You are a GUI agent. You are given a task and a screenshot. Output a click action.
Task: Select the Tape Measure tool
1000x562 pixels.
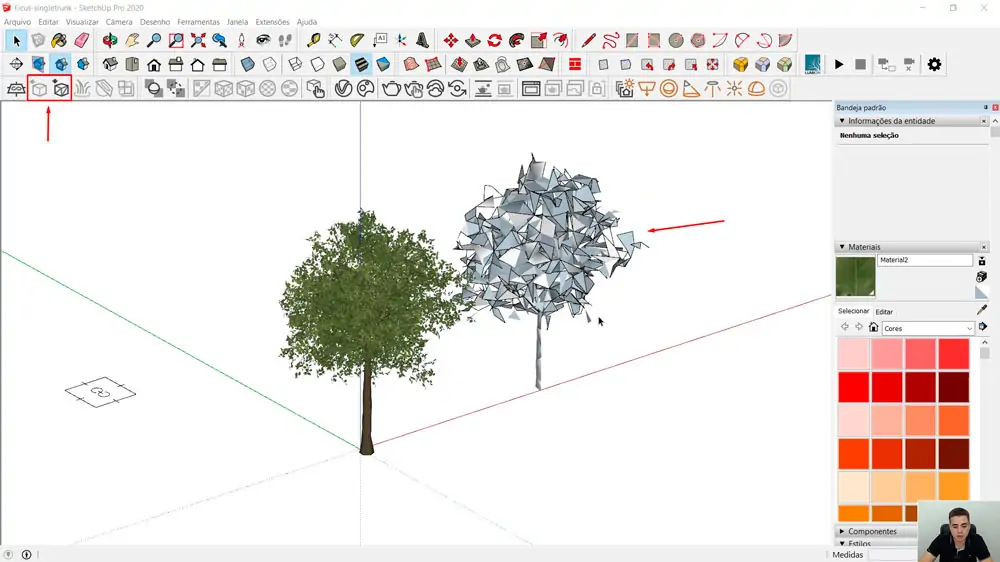[313, 40]
